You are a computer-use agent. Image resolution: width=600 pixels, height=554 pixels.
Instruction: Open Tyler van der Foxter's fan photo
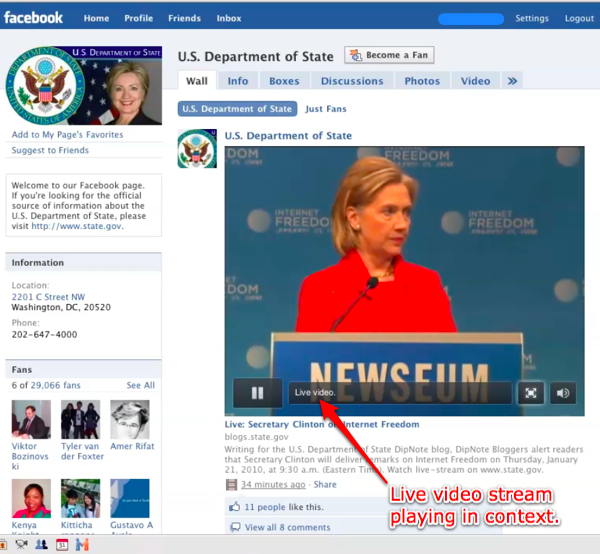click(x=80, y=419)
